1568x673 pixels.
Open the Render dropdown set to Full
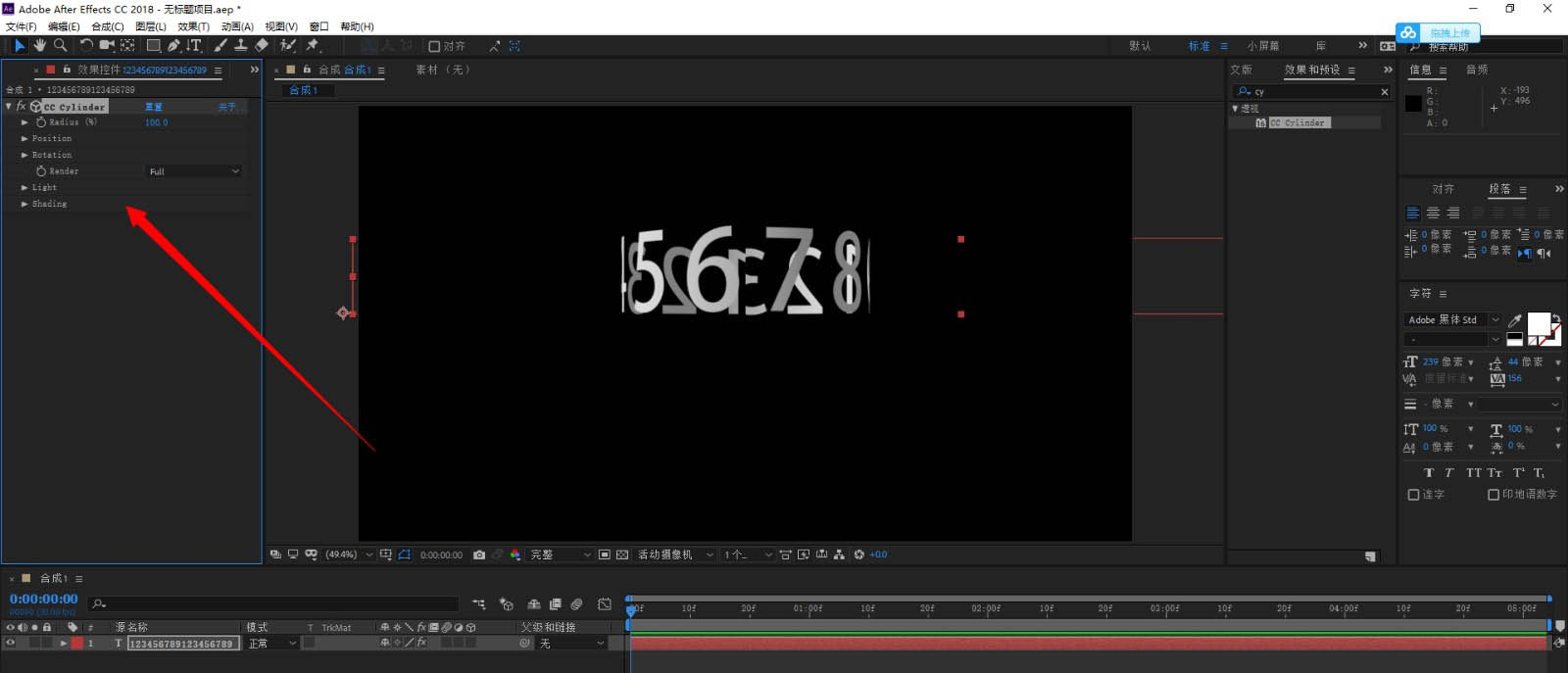(194, 171)
